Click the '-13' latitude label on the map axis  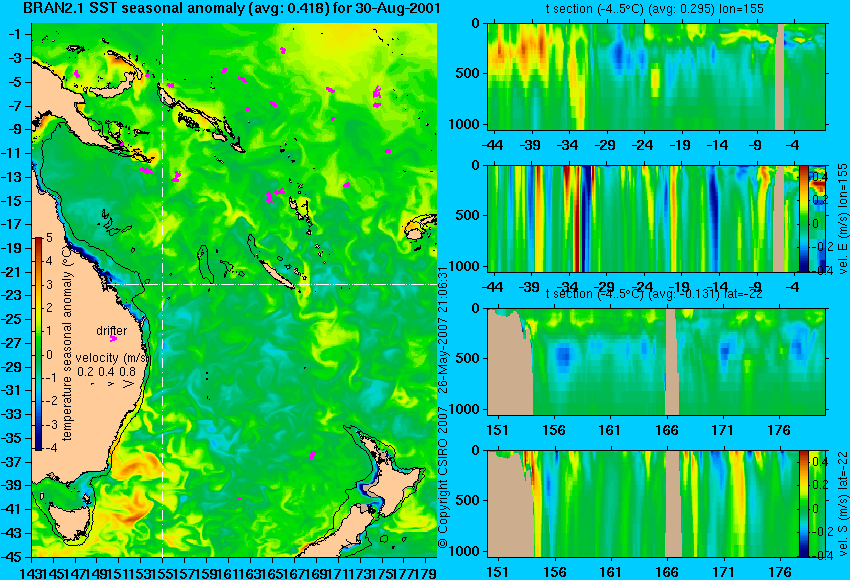(x=12, y=177)
